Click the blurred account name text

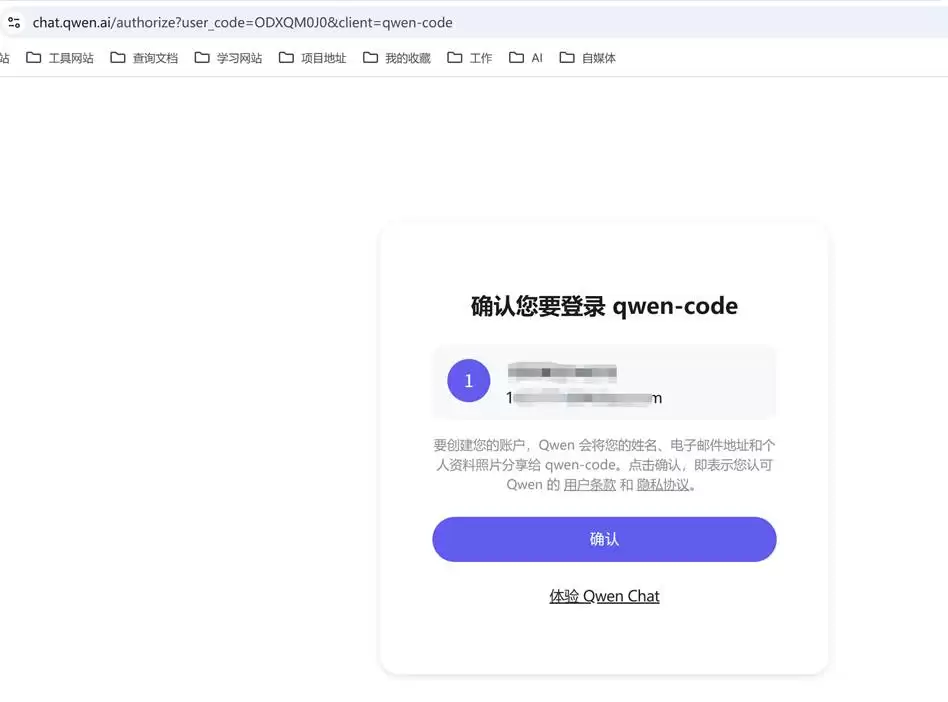561,372
